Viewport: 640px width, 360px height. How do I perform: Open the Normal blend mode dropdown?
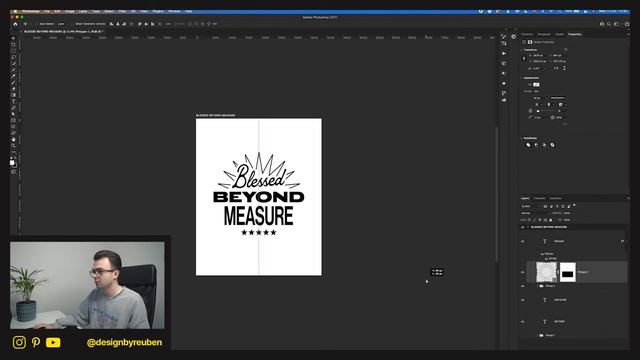(x=534, y=213)
